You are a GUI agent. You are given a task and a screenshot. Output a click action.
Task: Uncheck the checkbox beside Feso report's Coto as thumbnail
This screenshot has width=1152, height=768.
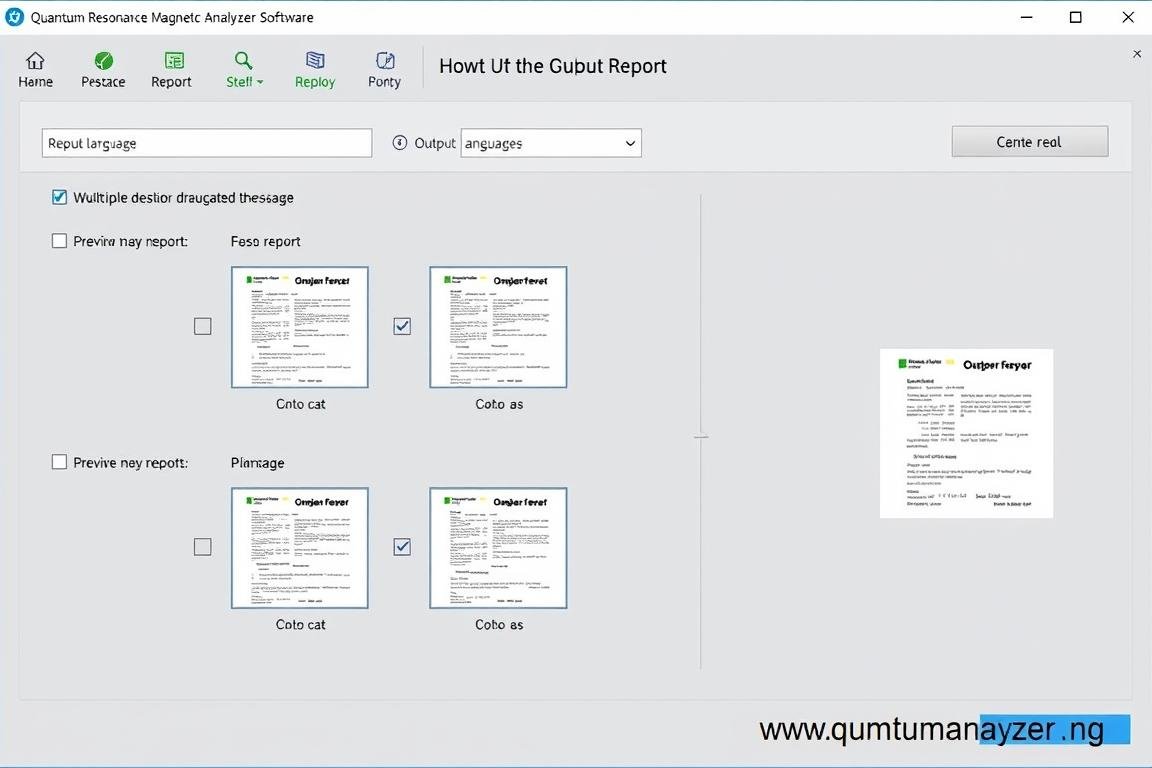click(x=402, y=326)
